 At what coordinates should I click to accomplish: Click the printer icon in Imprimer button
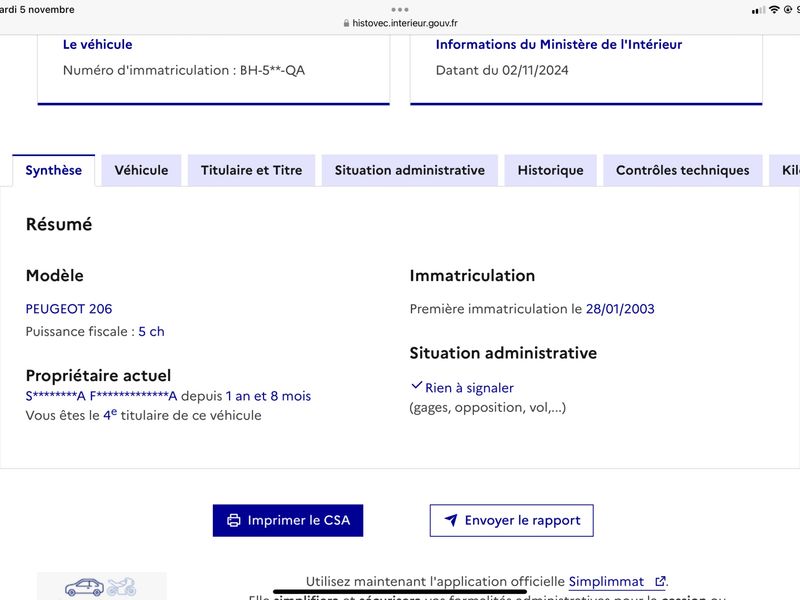[234, 520]
